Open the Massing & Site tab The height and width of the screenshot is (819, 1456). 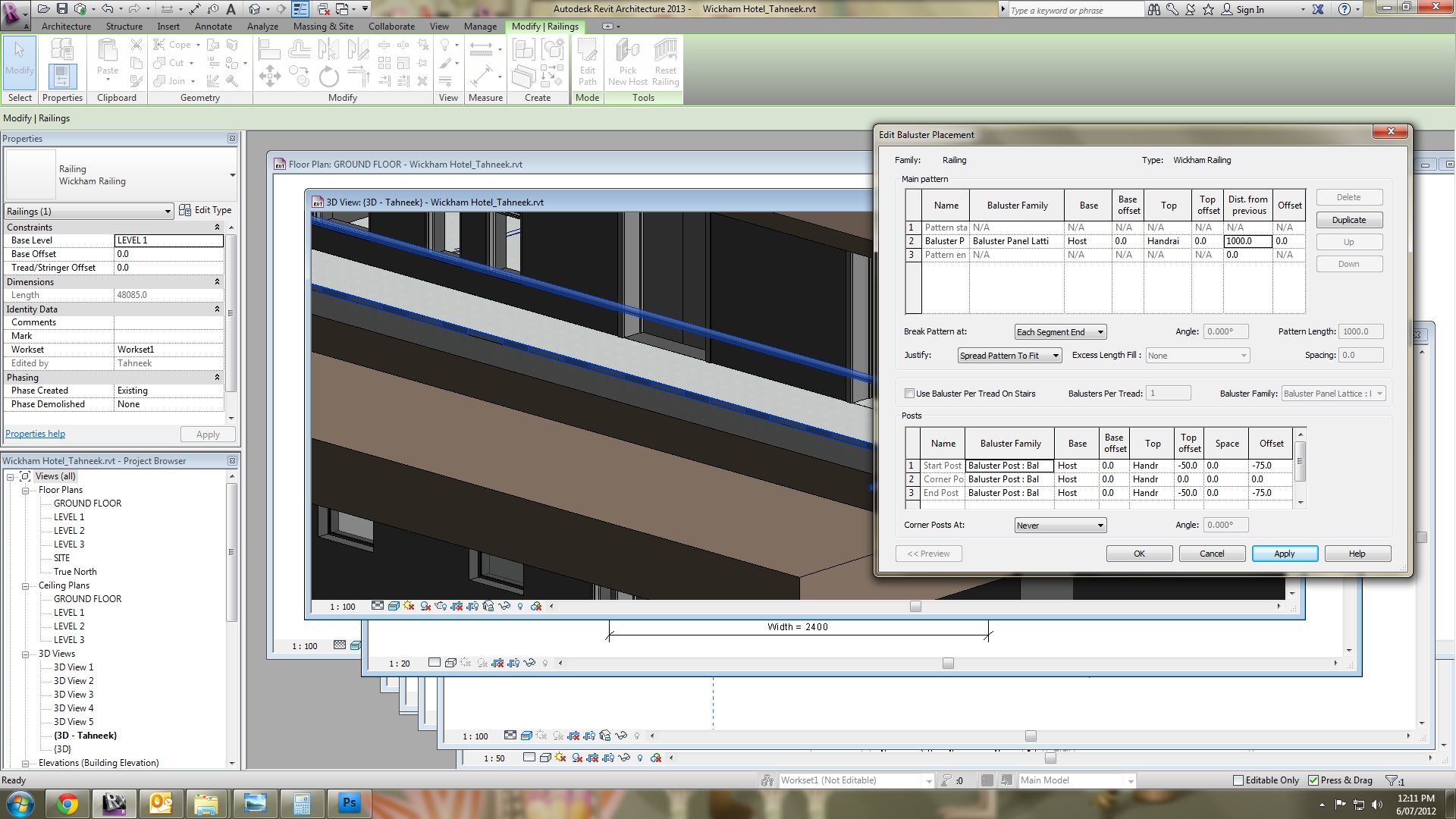323,26
